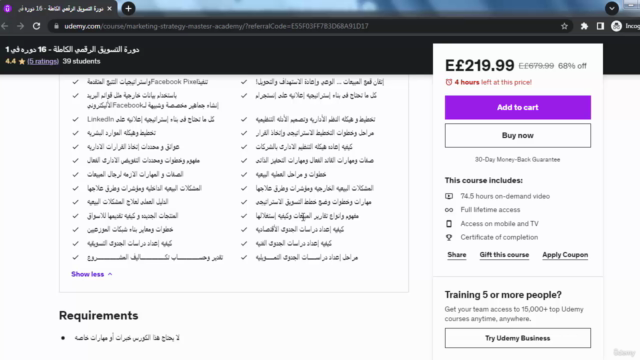Click Try Udemy Business button
640x360 pixels.
[x=518, y=338]
